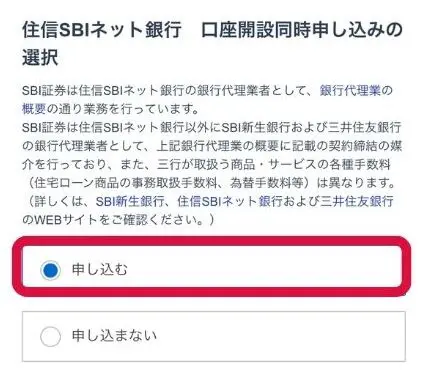The width and height of the screenshot is (421, 371).
Task: Open the 三井住友銀行 website link
Action: tap(357, 201)
